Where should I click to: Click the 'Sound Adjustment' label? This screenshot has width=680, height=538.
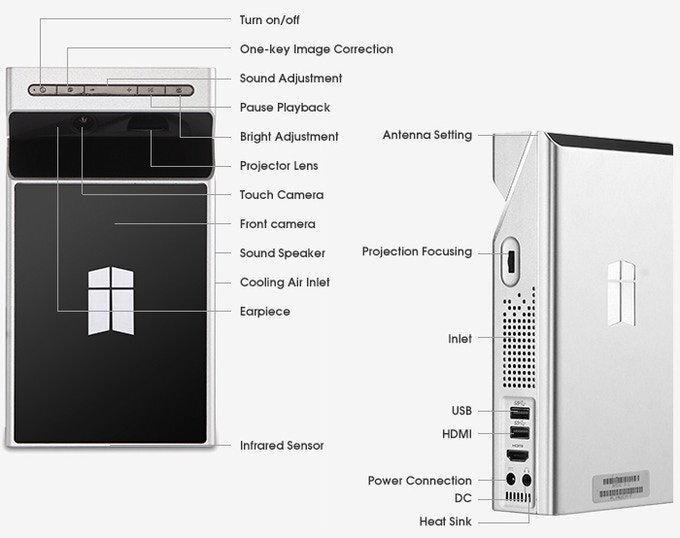tap(291, 78)
